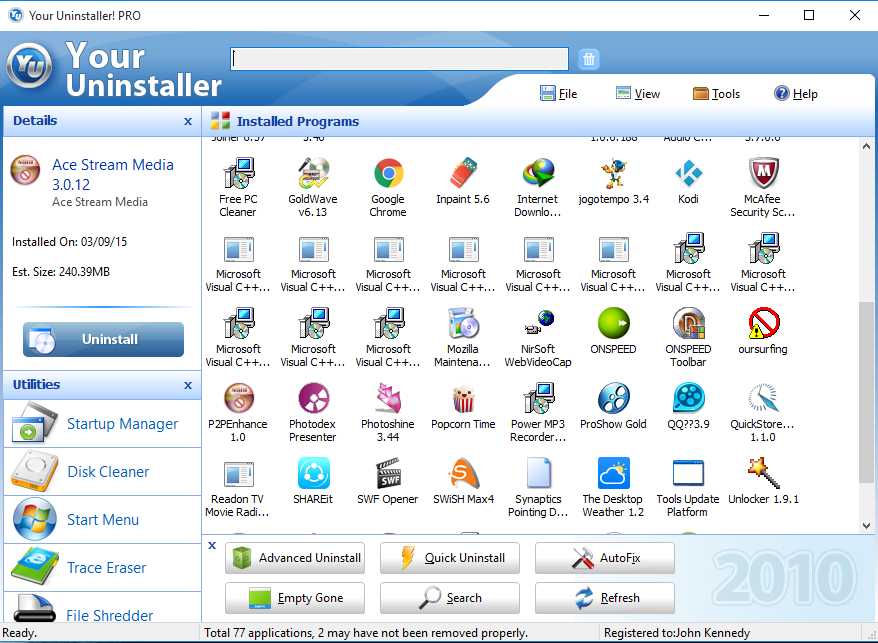Select the Photodex Presenter icon
Viewport: 878px width, 643px height.
coord(314,398)
